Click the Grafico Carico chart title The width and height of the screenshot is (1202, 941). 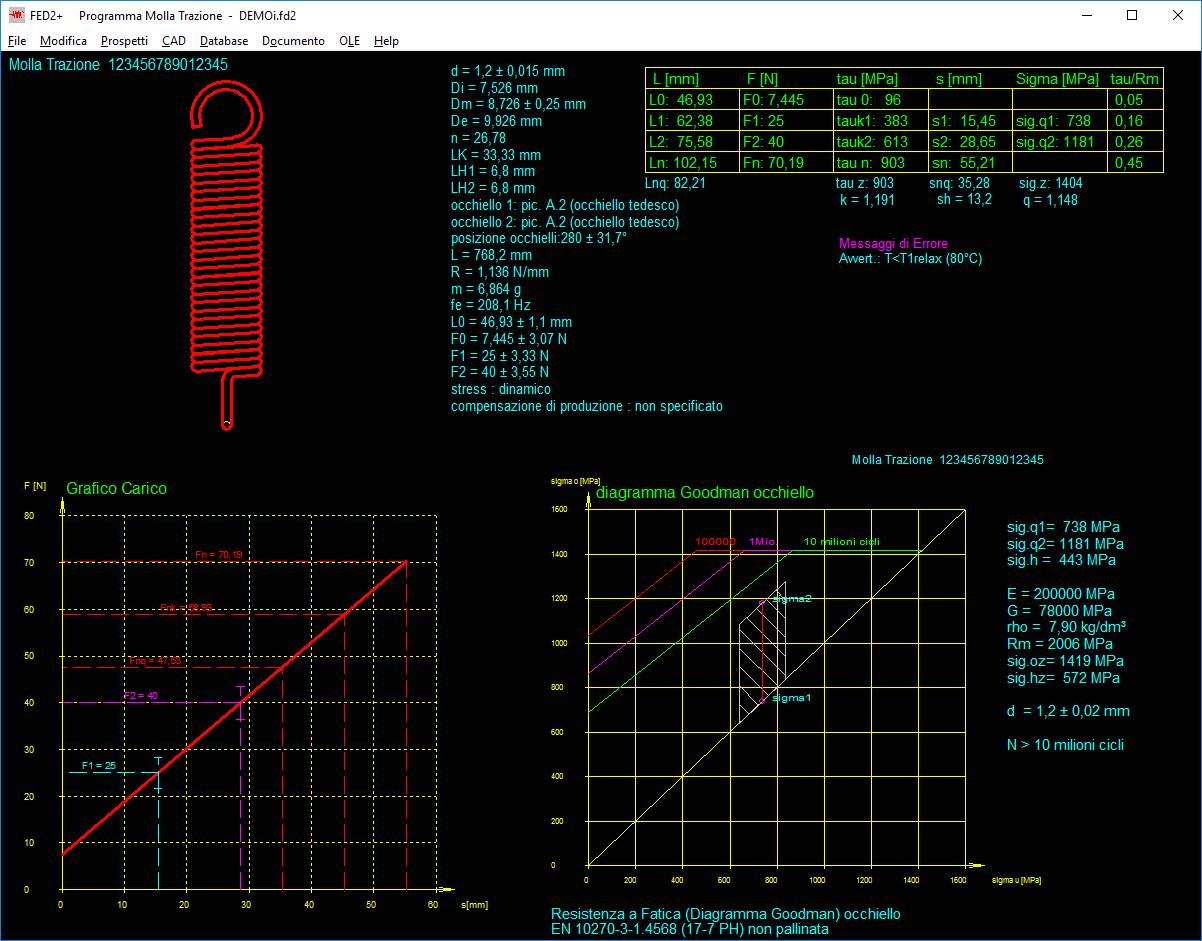point(116,489)
